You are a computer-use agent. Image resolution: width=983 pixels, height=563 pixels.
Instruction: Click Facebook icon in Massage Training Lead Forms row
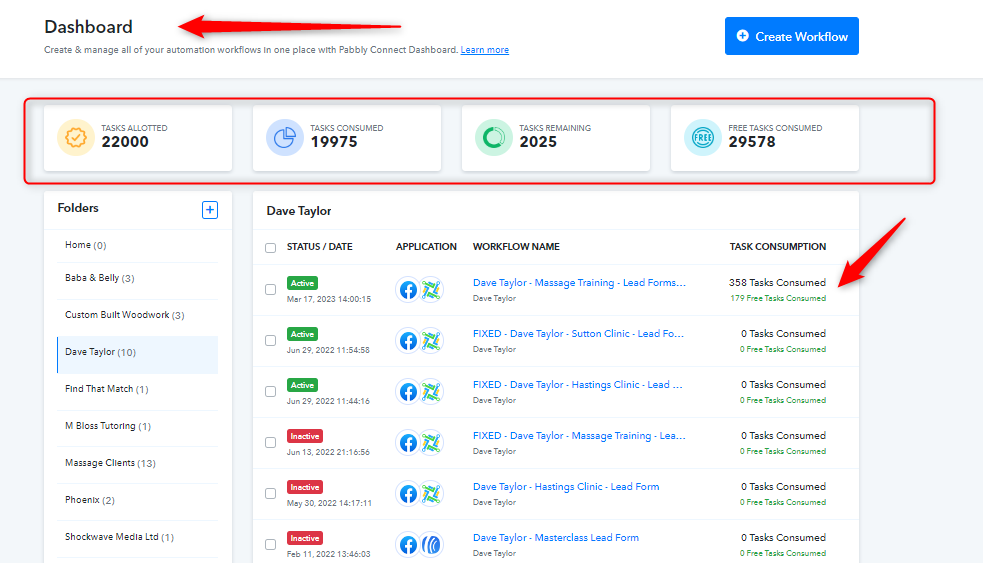pyautogui.click(x=408, y=290)
